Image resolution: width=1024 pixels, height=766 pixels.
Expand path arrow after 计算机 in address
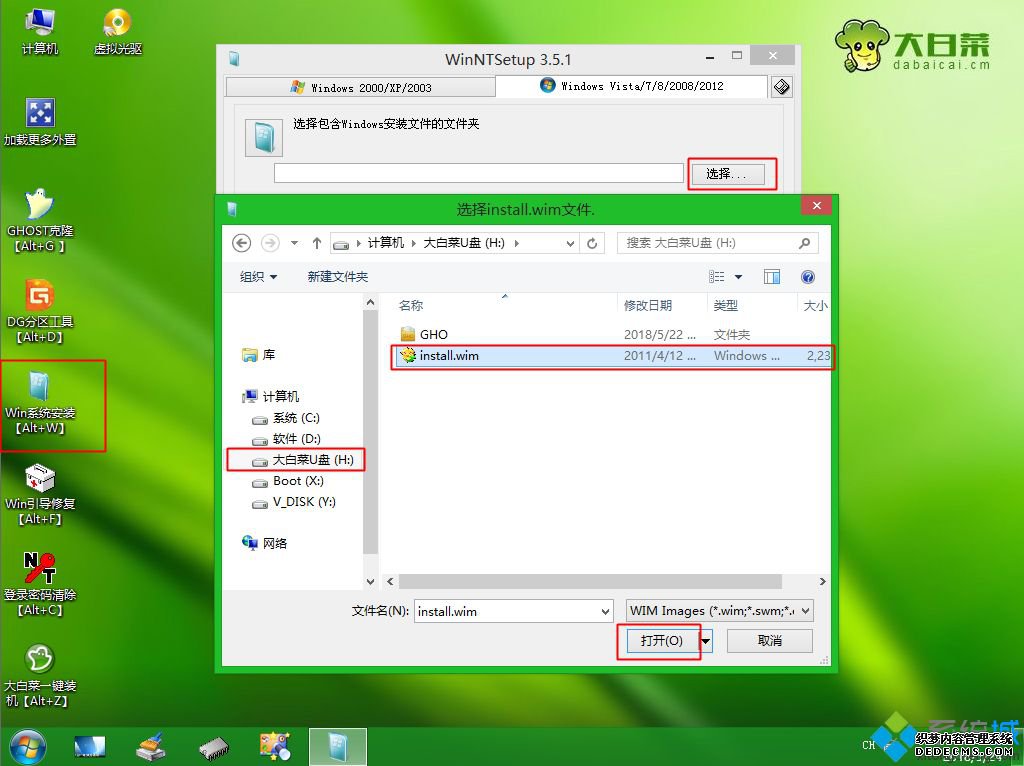413,243
